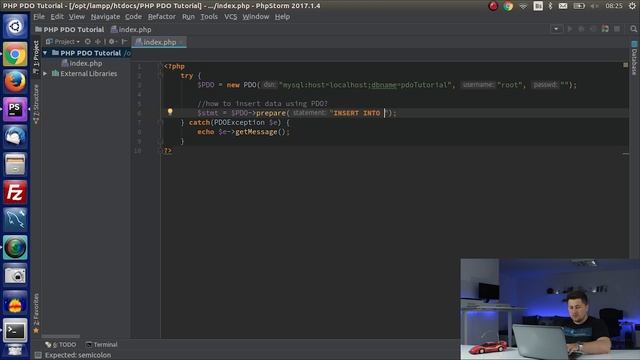The image size is (640, 360).
Task: Click the 'INSERT INTO' string in code
Action: pos(357,113)
